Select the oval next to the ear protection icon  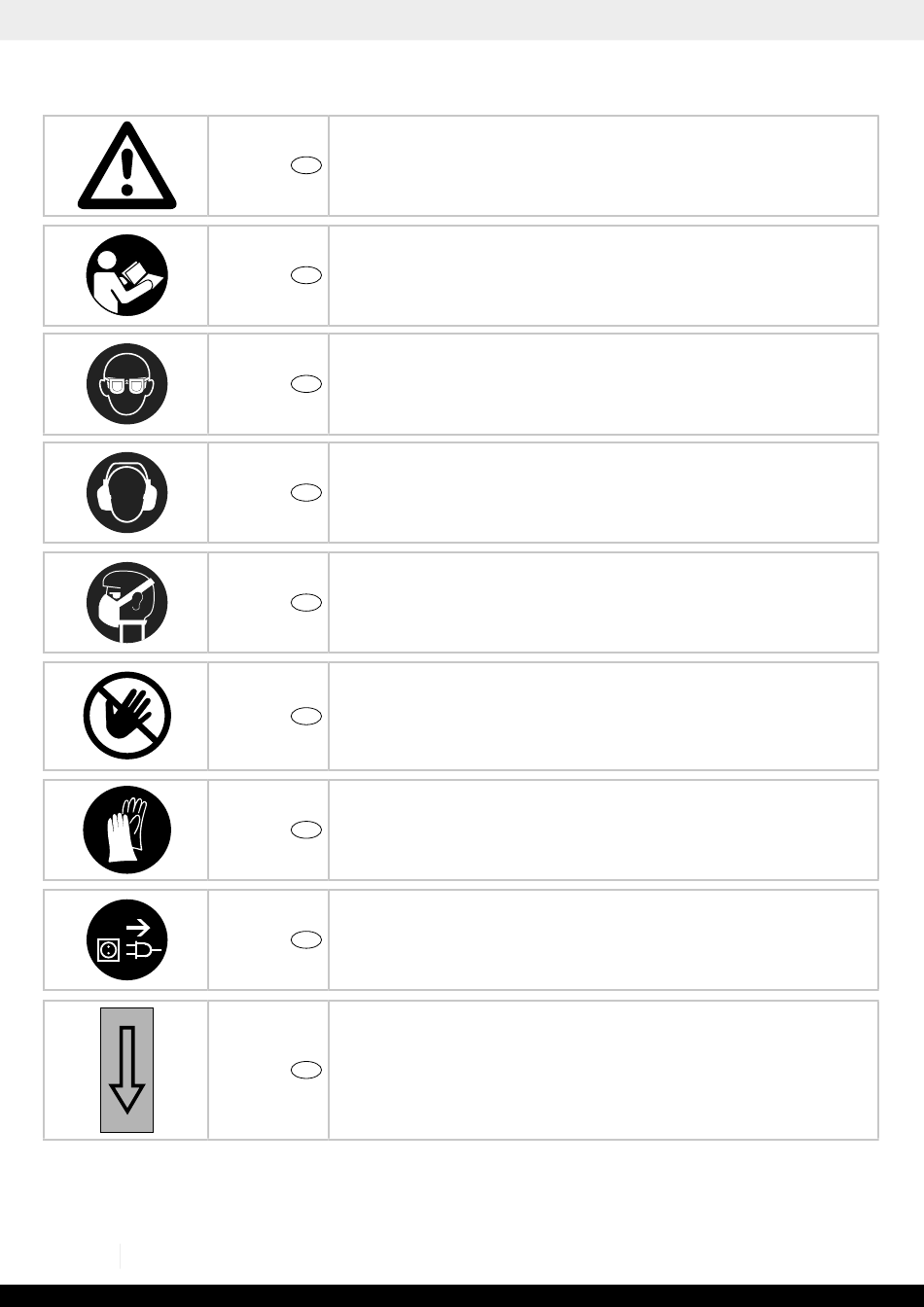click(x=305, y=493)
